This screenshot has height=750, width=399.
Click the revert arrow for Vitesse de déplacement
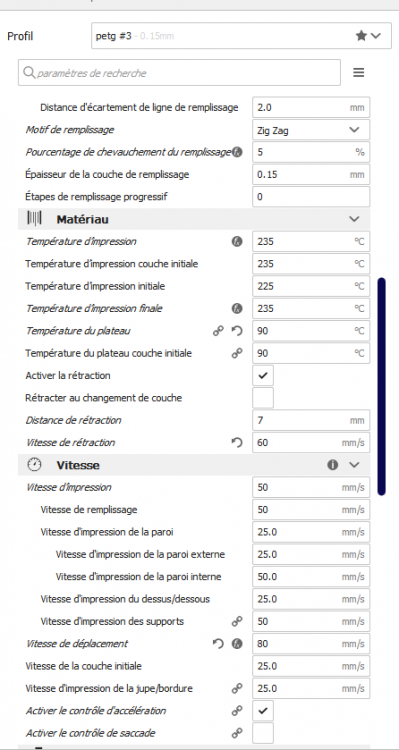click(x=219, y=644)
